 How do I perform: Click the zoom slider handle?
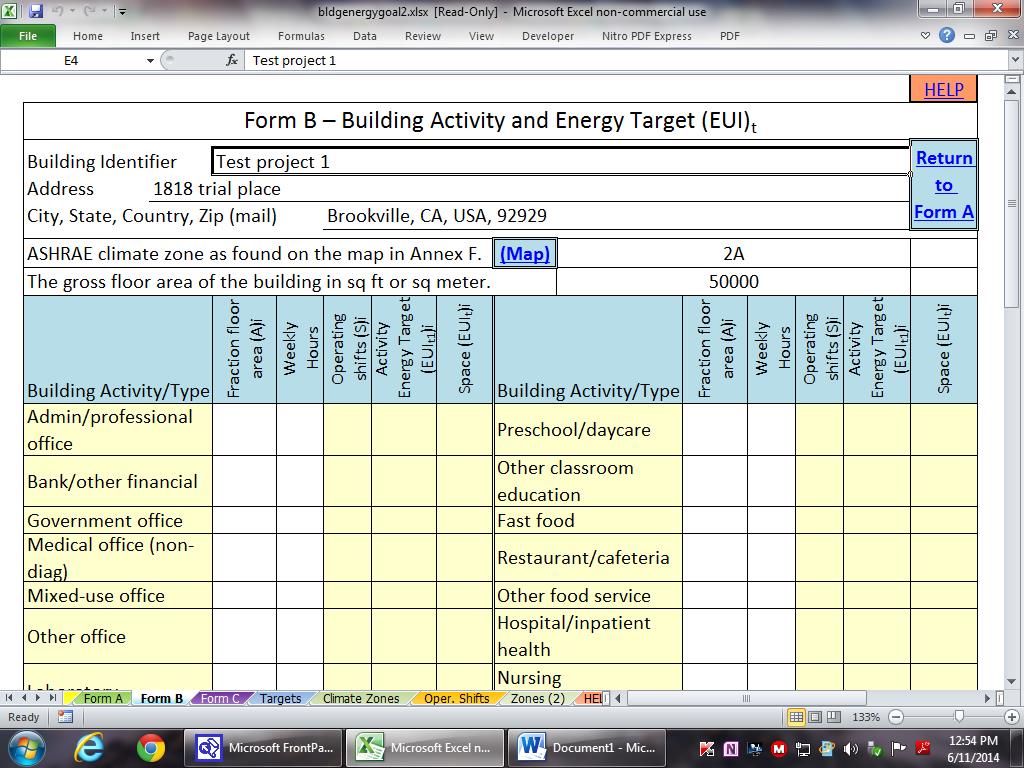[959, 717]
